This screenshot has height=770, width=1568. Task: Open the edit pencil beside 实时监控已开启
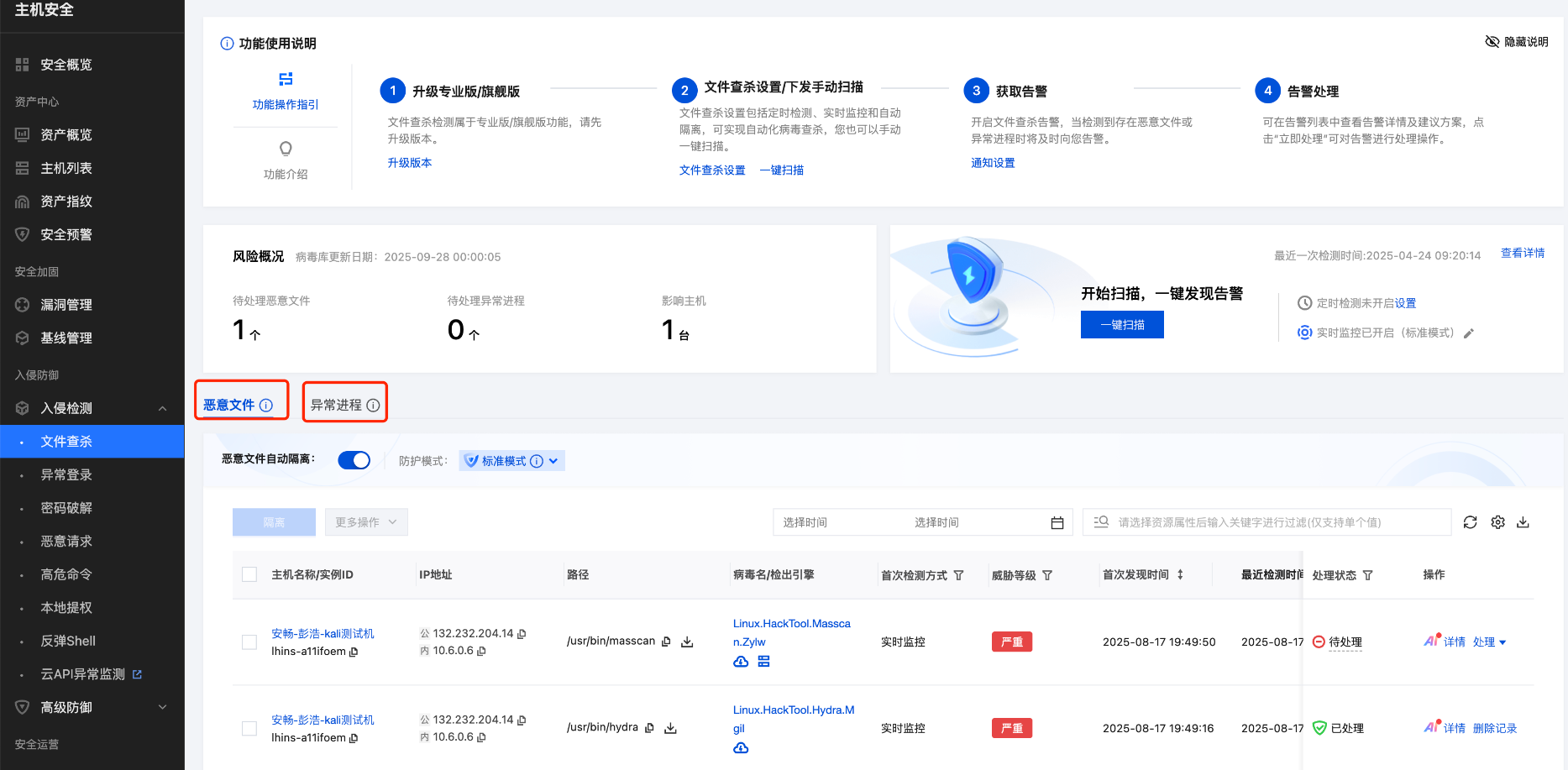coord(1469,333)
